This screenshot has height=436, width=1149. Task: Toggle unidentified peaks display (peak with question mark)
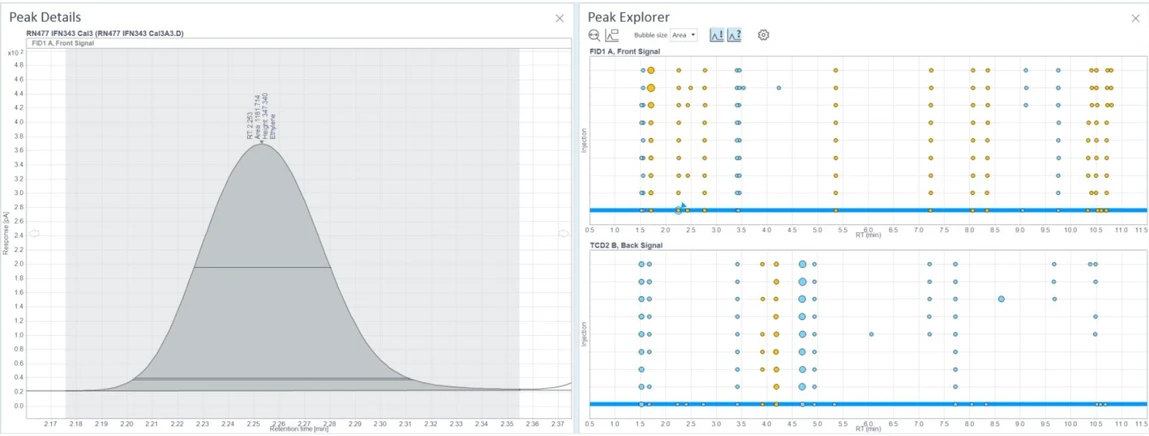tap(734, 35)
